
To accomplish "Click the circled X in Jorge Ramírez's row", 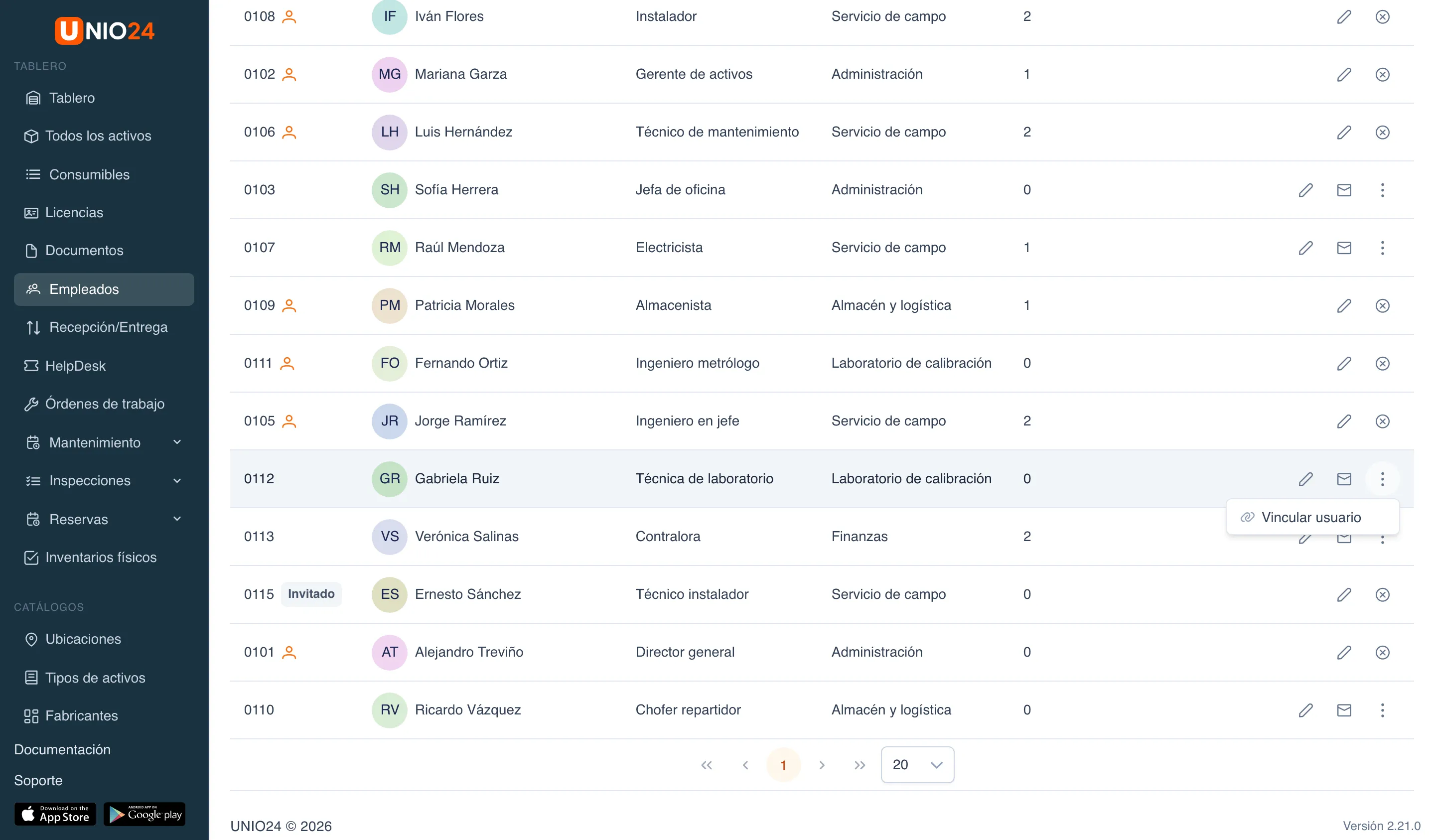I will click(x=1382, y=421).
